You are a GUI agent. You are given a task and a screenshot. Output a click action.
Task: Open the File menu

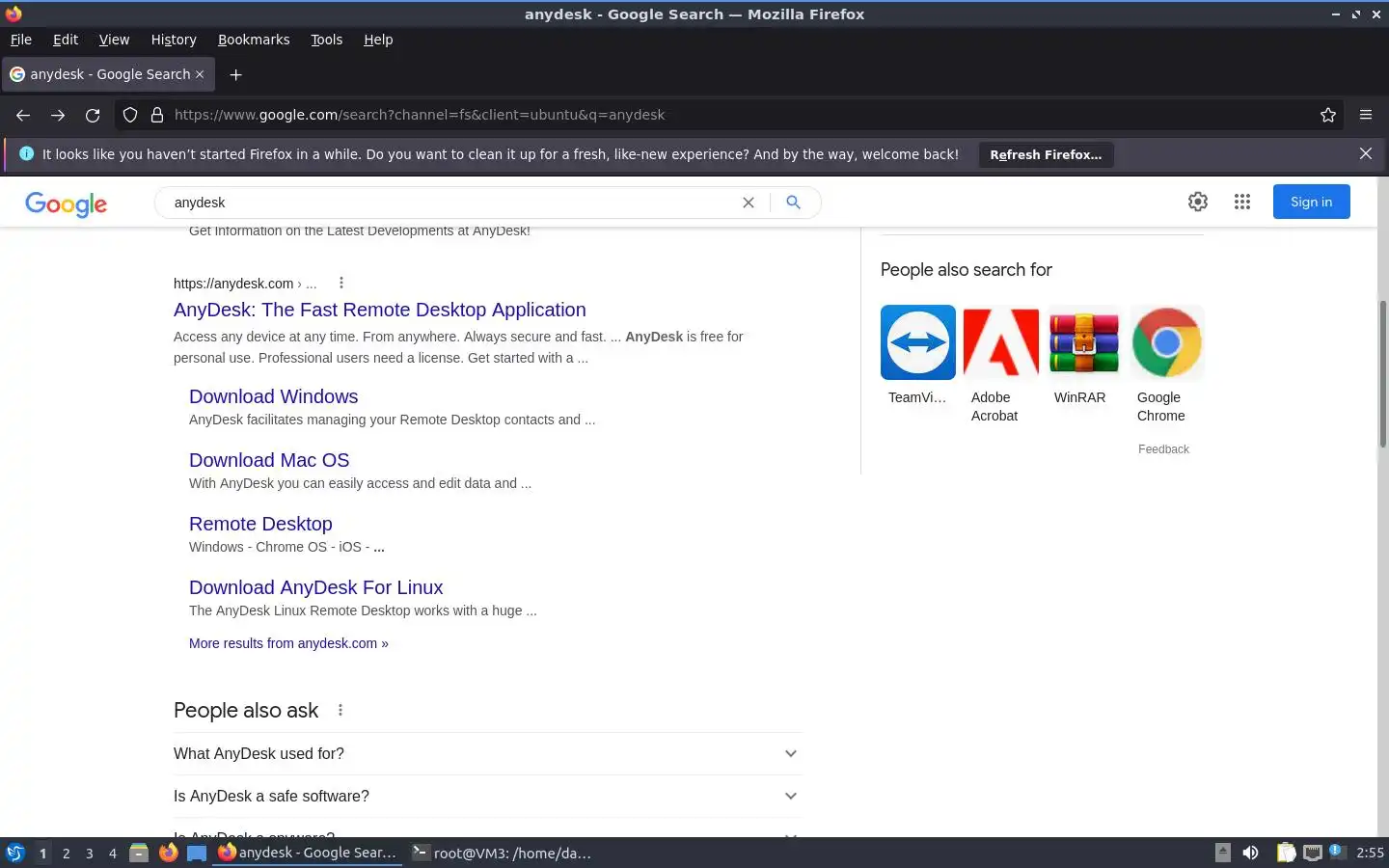coord(21,40)
